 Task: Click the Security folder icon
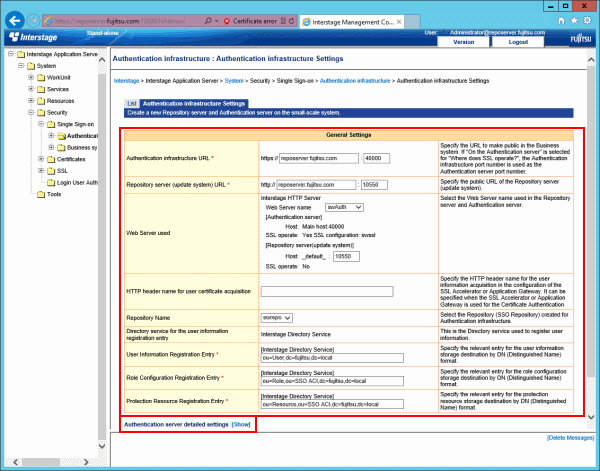pyautogui.click(x=41, y=113)
